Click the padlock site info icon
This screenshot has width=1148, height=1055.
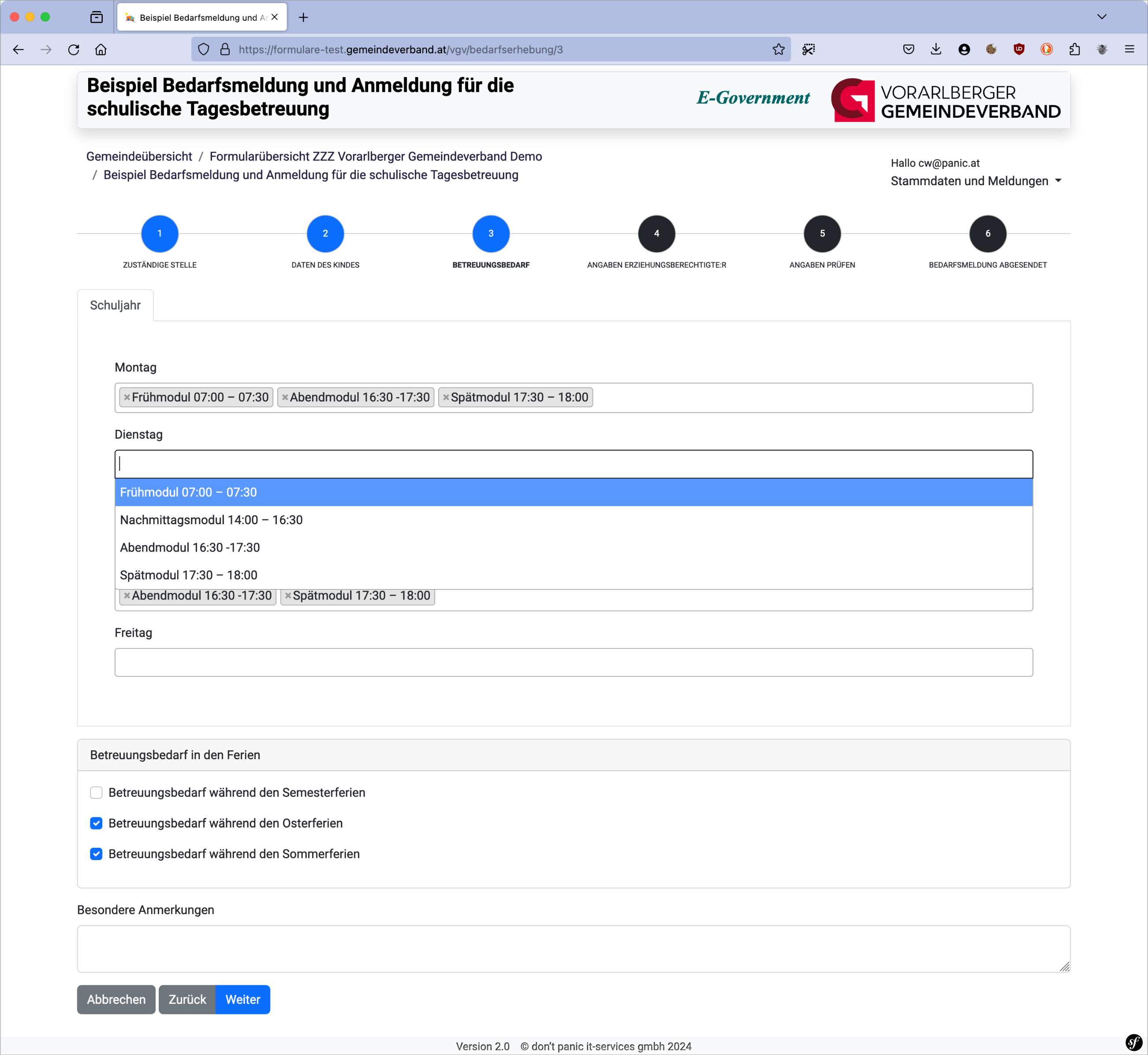click(225, 50)
